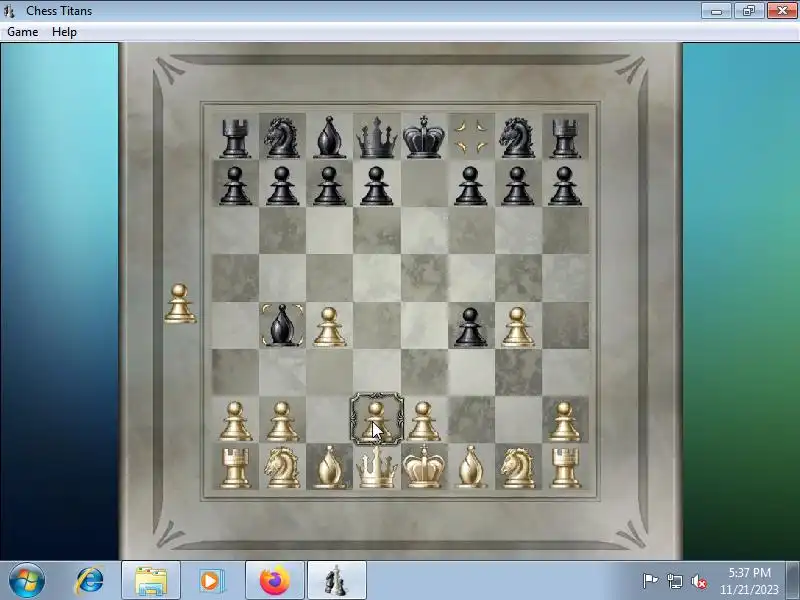800x600 pixels.
Task: Click the muted volume tray icon
Action: [698, 581]
